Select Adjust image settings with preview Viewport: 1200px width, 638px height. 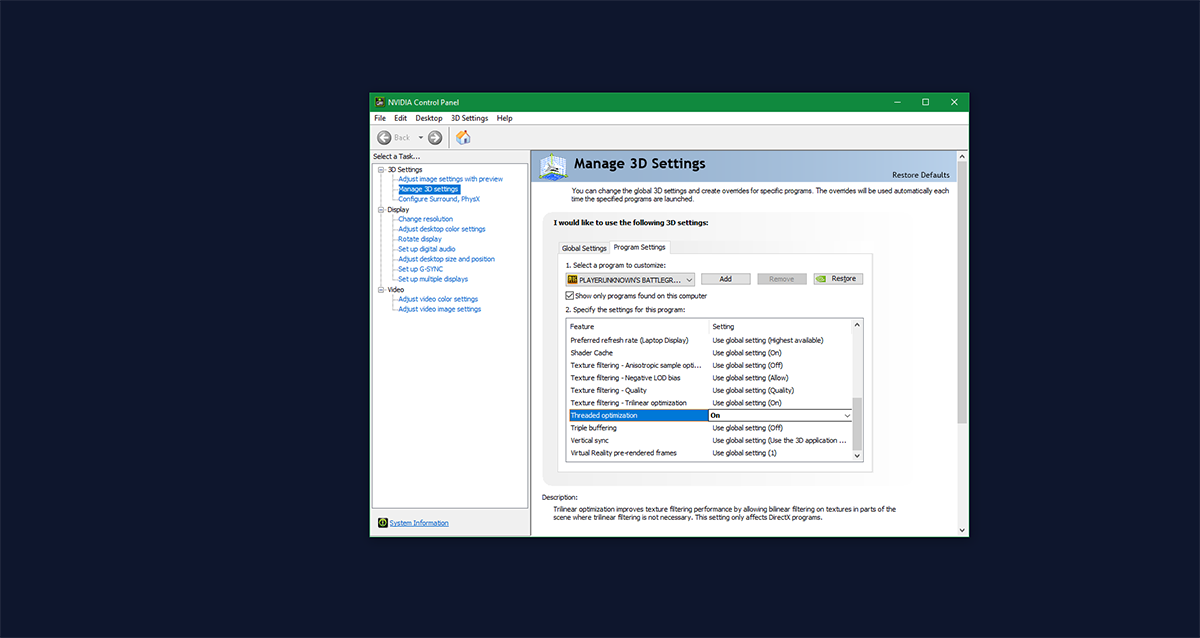[x=450, y=179]
